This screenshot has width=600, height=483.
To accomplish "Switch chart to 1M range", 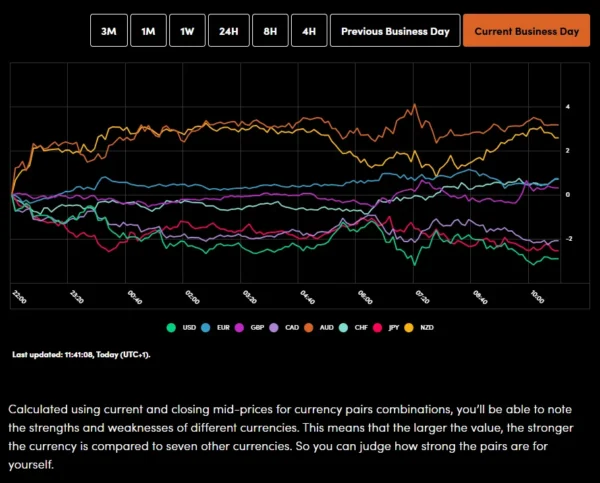I will tap(147, 31).
